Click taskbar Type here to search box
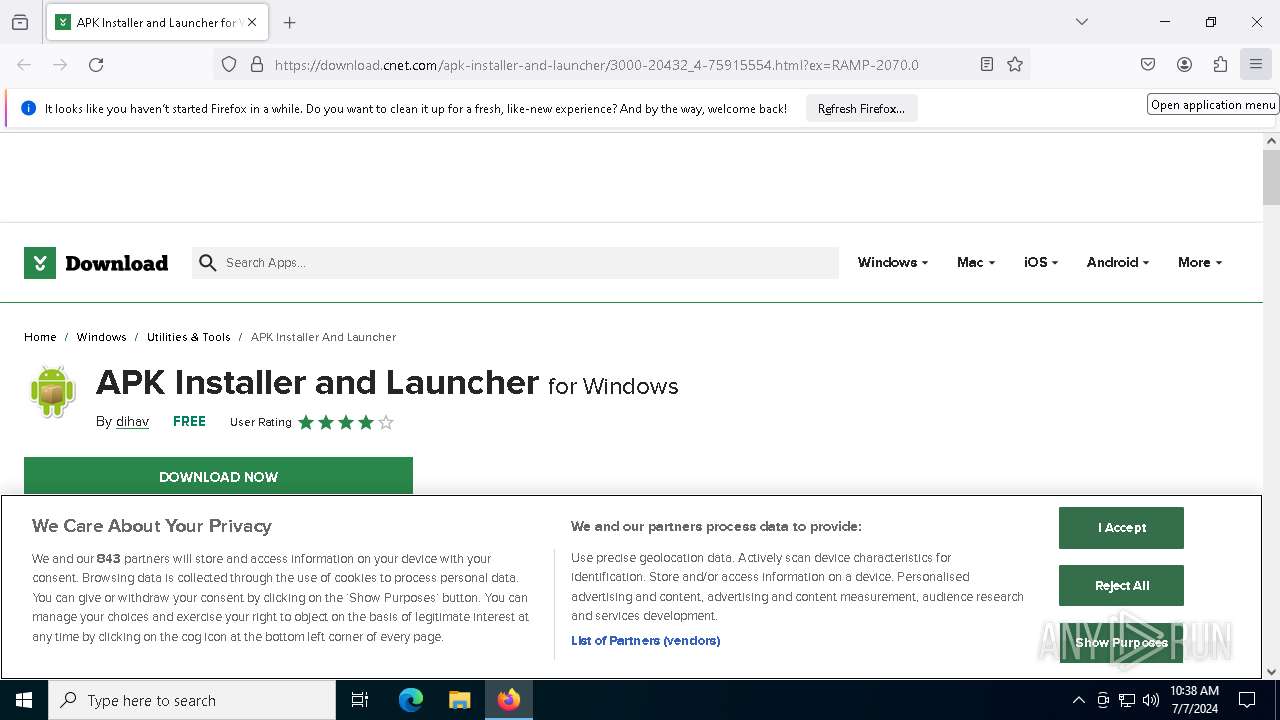1280x720 pixels. point(192,700)
